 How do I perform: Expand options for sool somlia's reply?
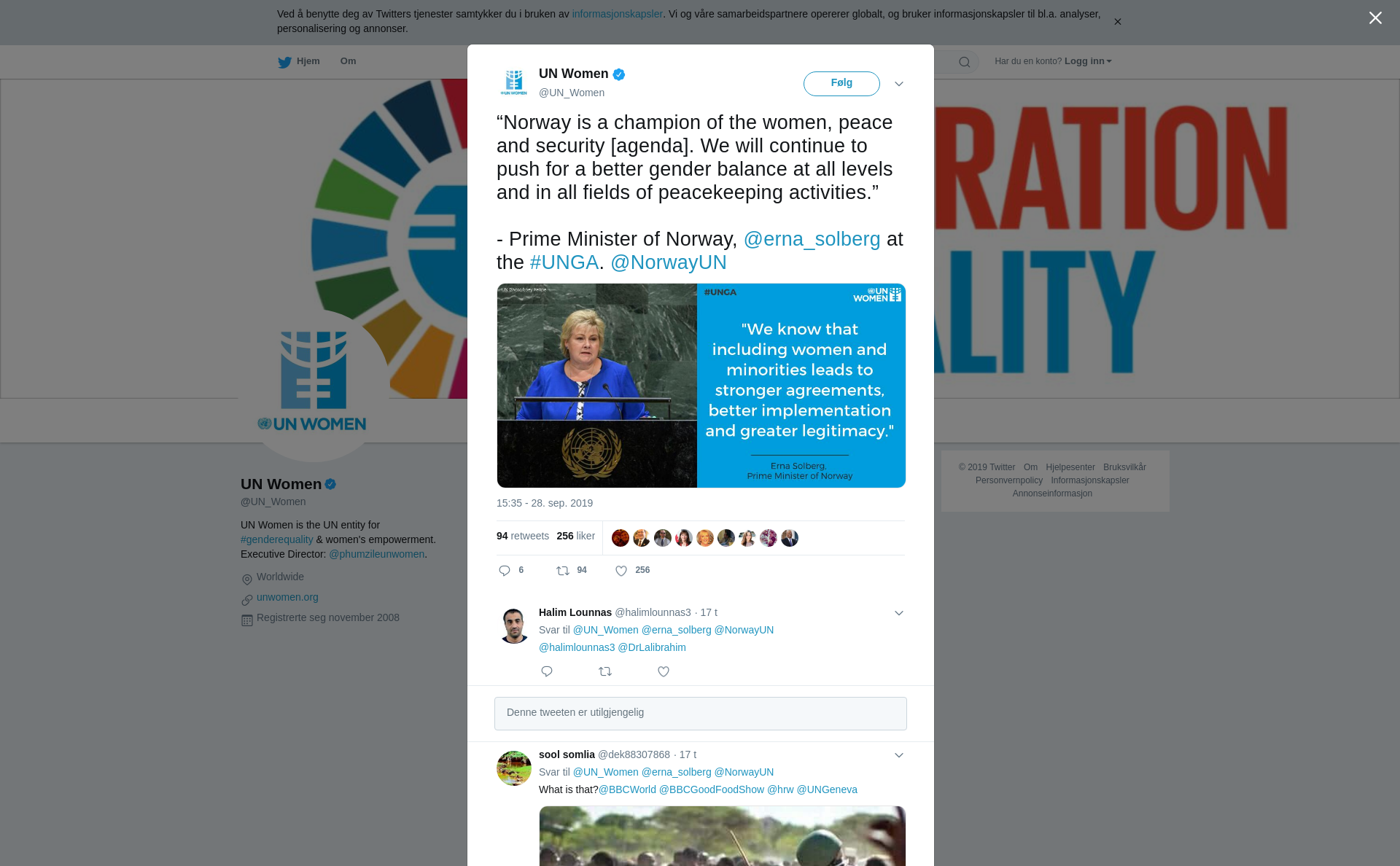[x=899, y=755]
